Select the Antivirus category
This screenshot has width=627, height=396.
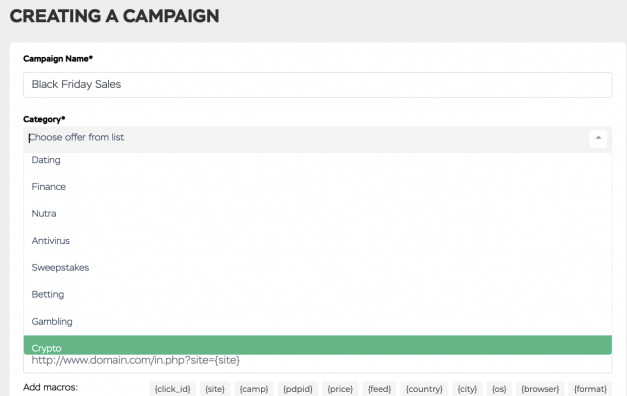tap(317, 241)
